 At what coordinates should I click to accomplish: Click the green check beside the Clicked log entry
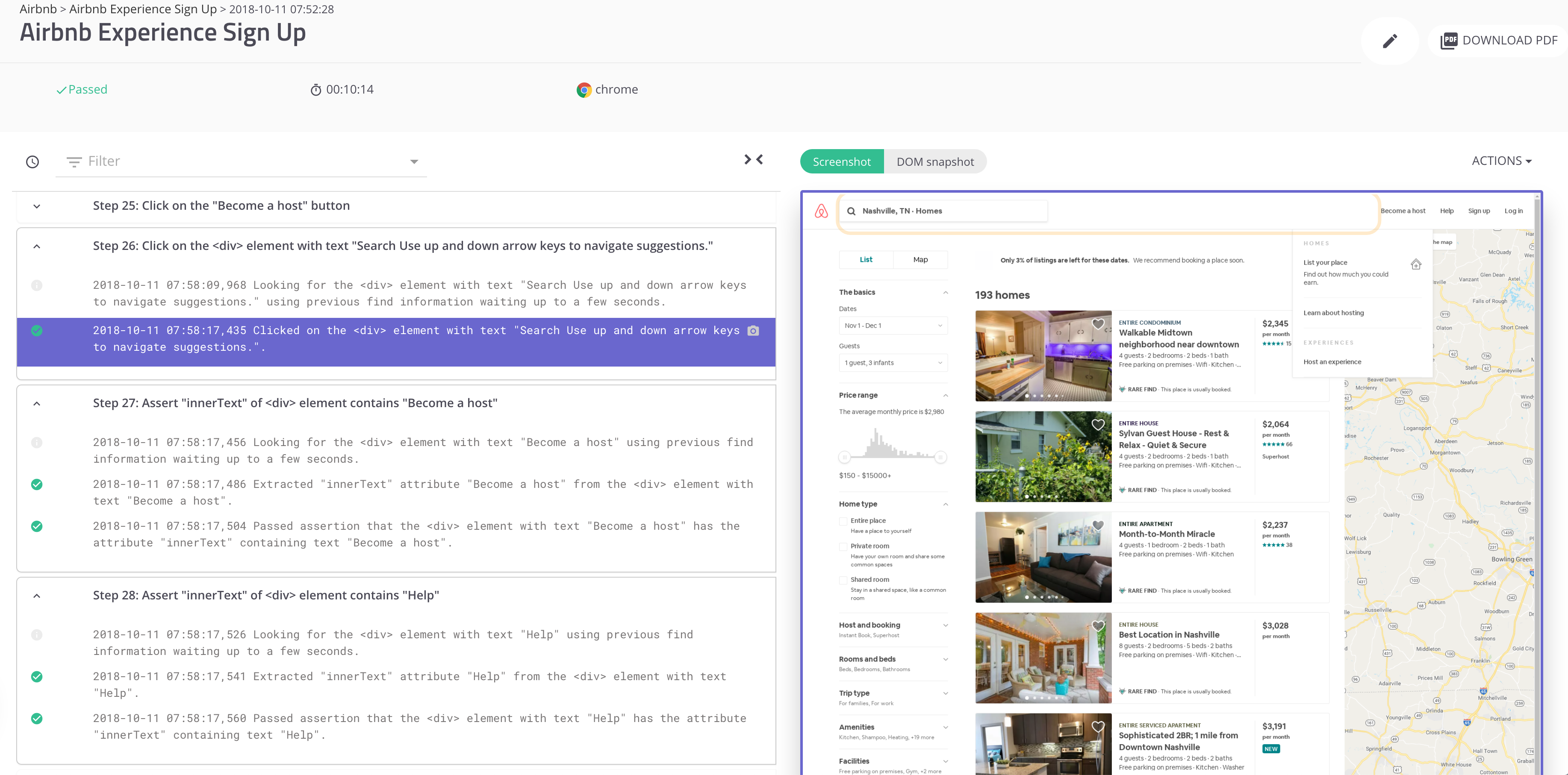coord(36,331)
